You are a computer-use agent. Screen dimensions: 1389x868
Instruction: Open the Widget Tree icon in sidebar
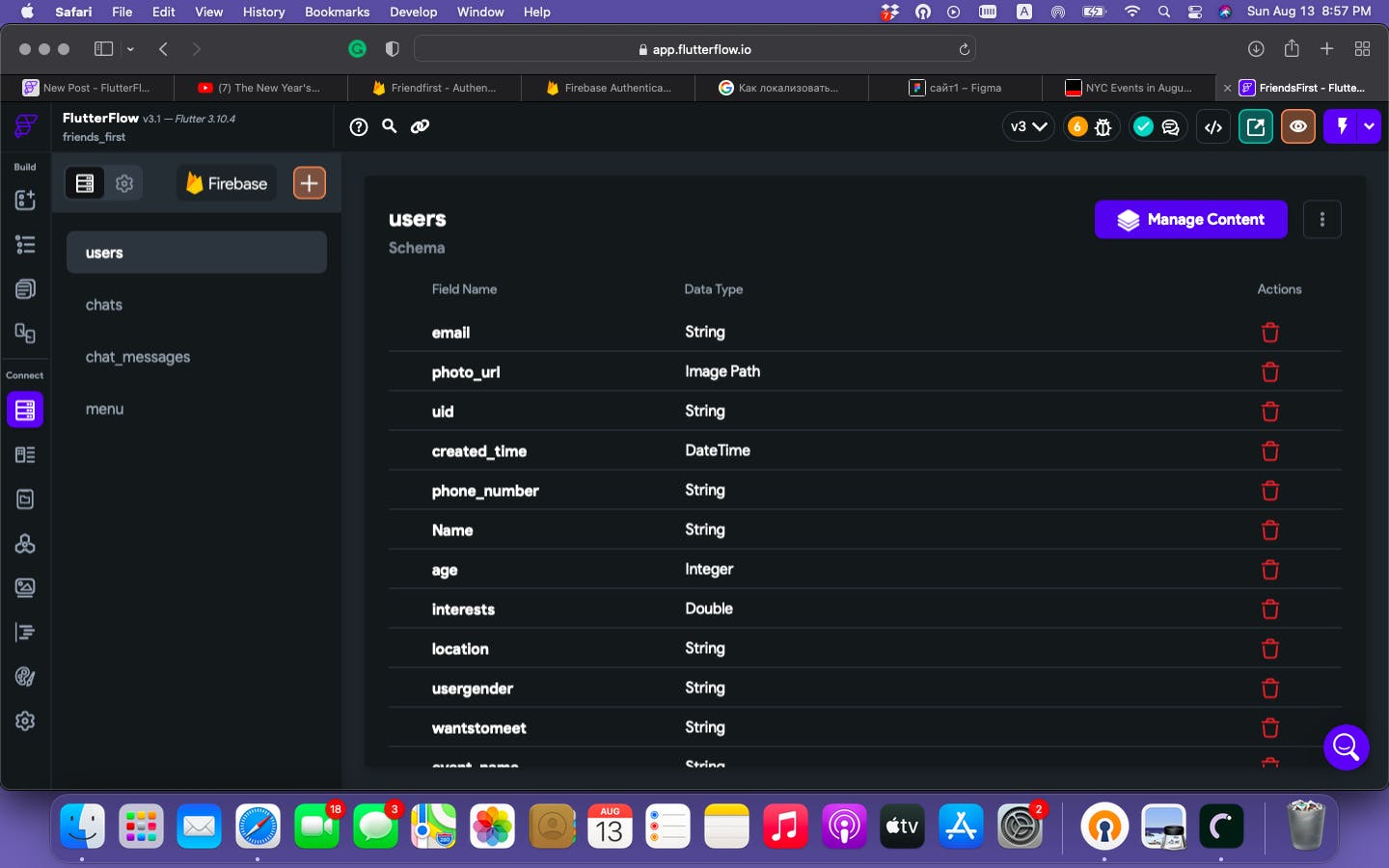tap(25, 245)
